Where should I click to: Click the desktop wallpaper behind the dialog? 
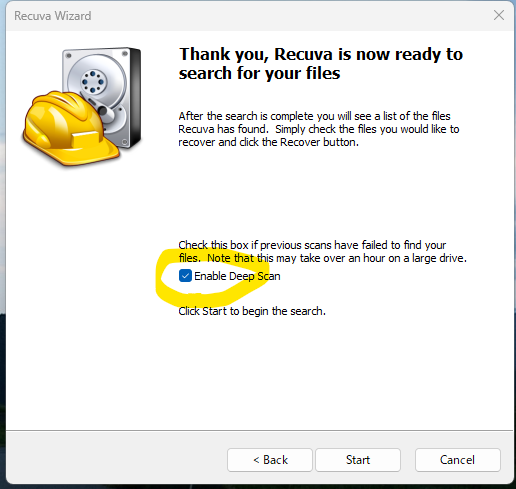click(2, 233)
